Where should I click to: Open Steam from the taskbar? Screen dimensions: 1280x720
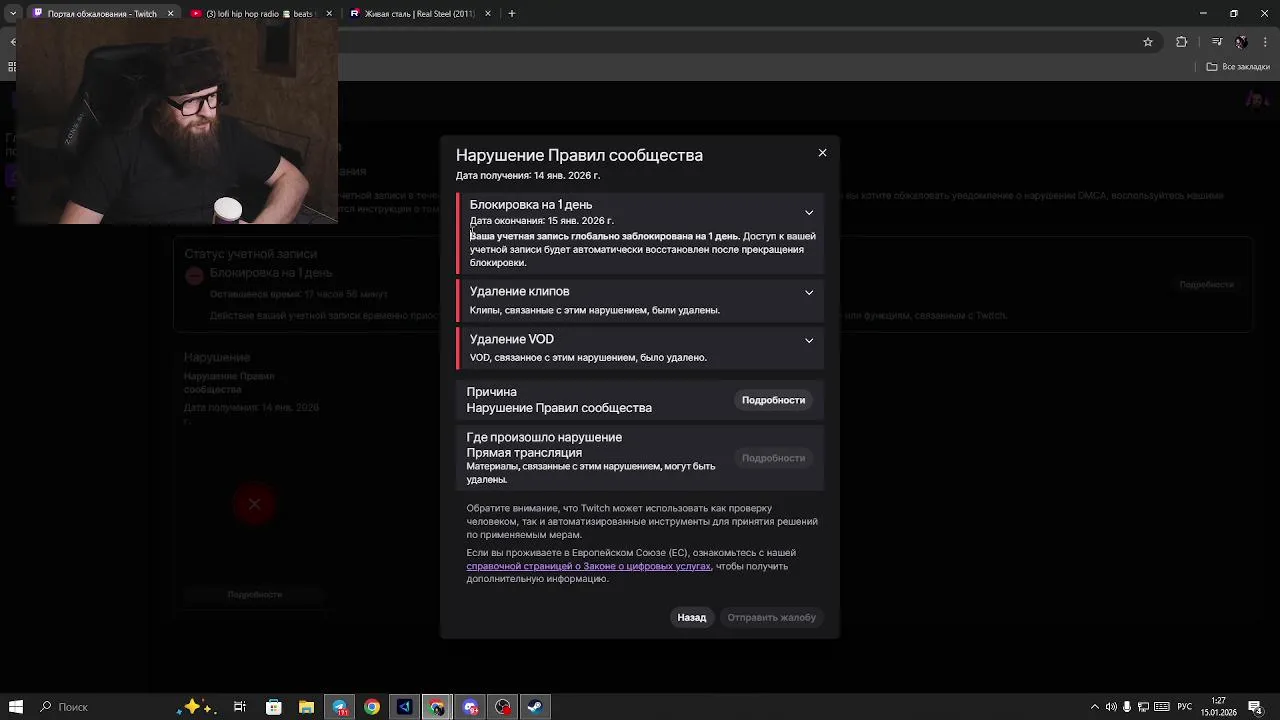(x=535, y=707)
